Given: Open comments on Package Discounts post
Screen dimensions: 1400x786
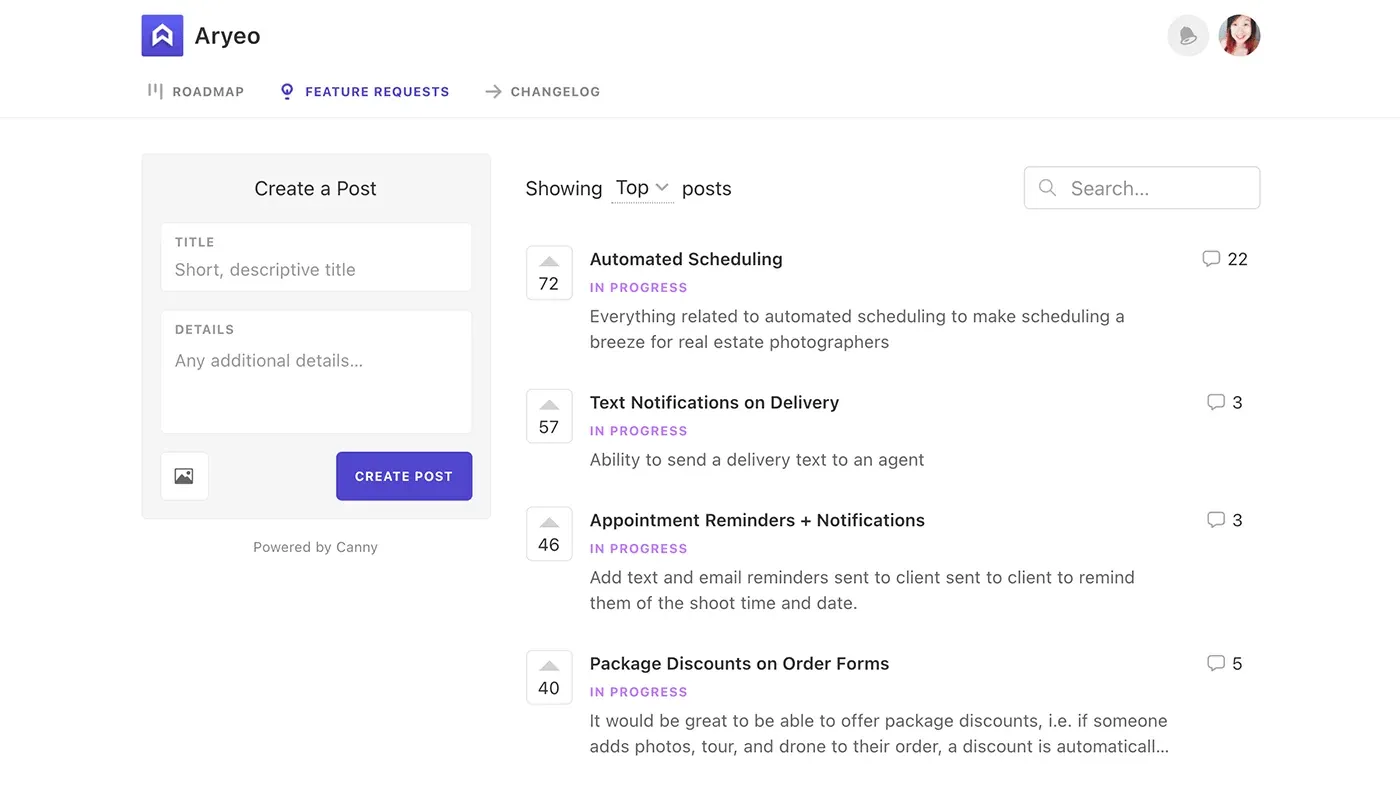Looking at the screenshot, I should [1224, 663].
